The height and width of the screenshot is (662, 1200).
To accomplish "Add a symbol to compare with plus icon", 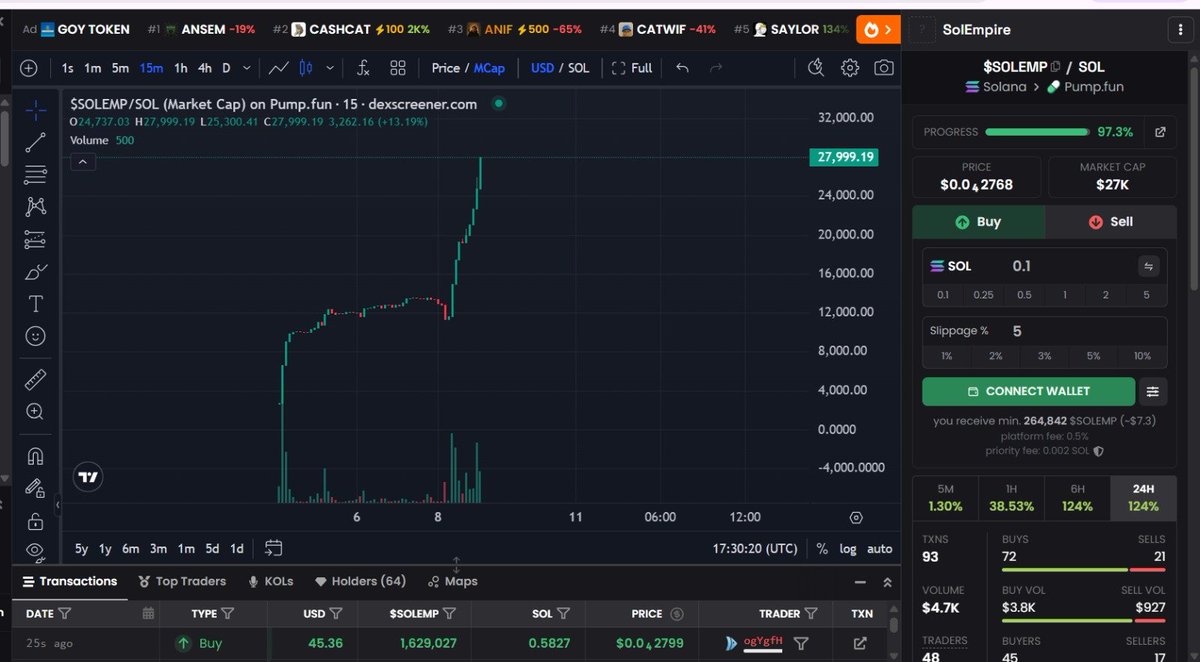I will click(29, 68).
